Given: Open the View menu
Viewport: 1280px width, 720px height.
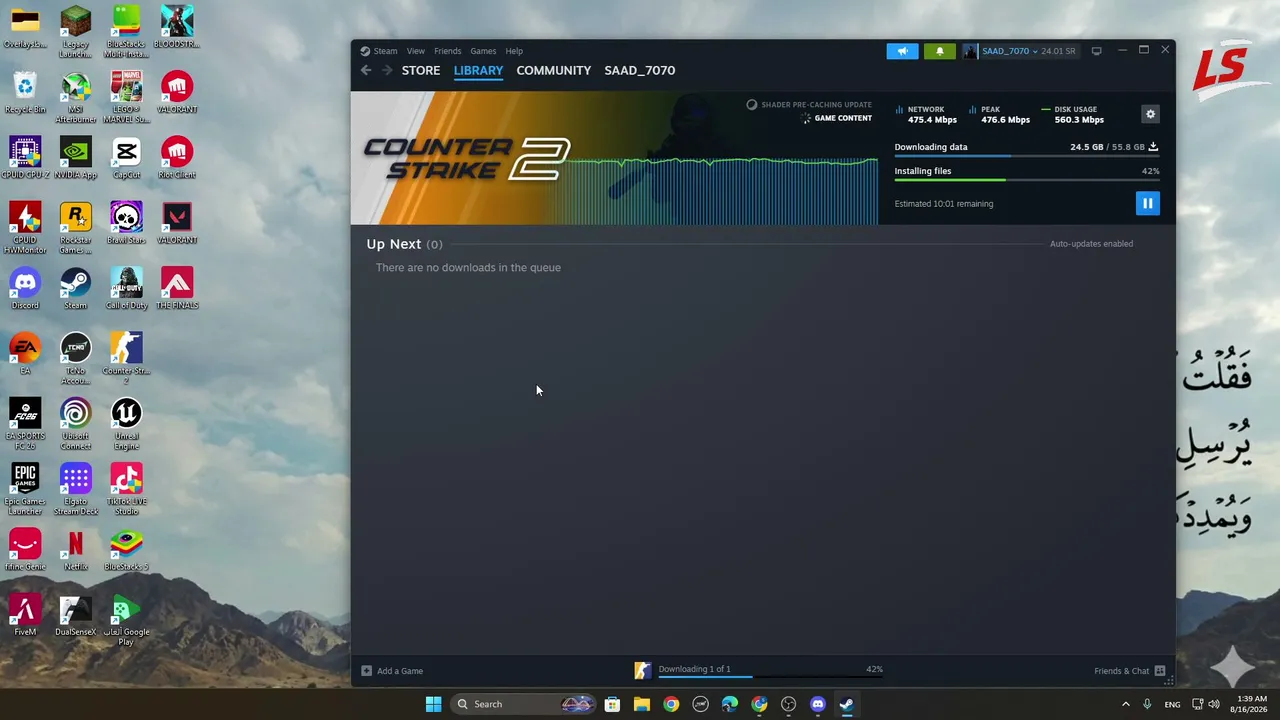Looking at the screenshot, I should [x=415, y=51].
